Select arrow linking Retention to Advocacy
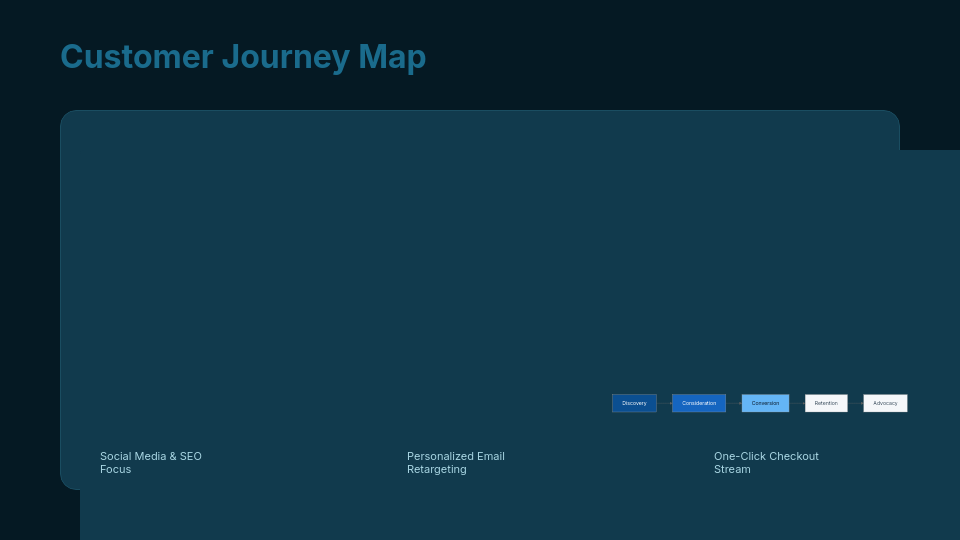 (x=855, y=403)
